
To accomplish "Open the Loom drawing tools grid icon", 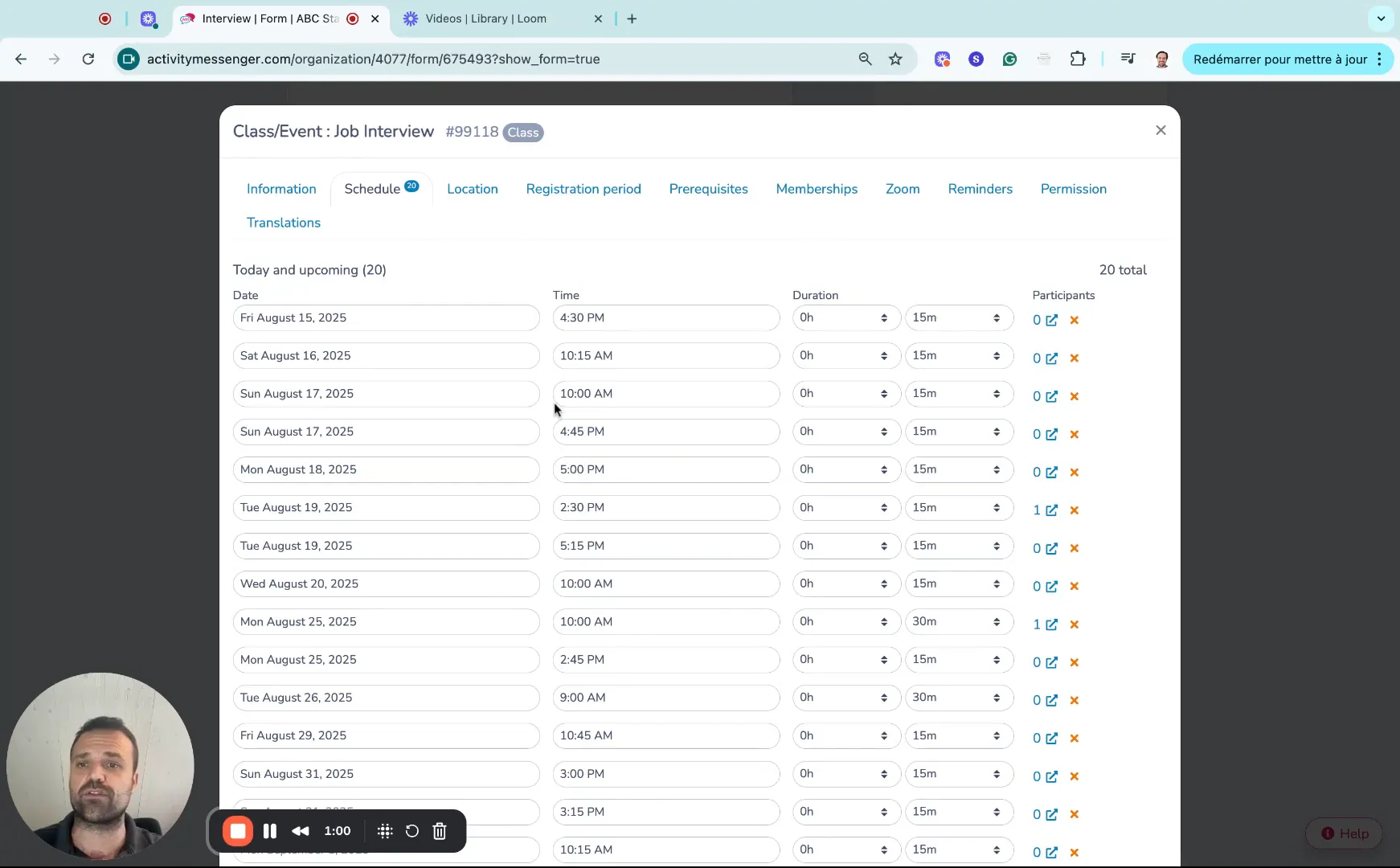I will click(385, 831).
